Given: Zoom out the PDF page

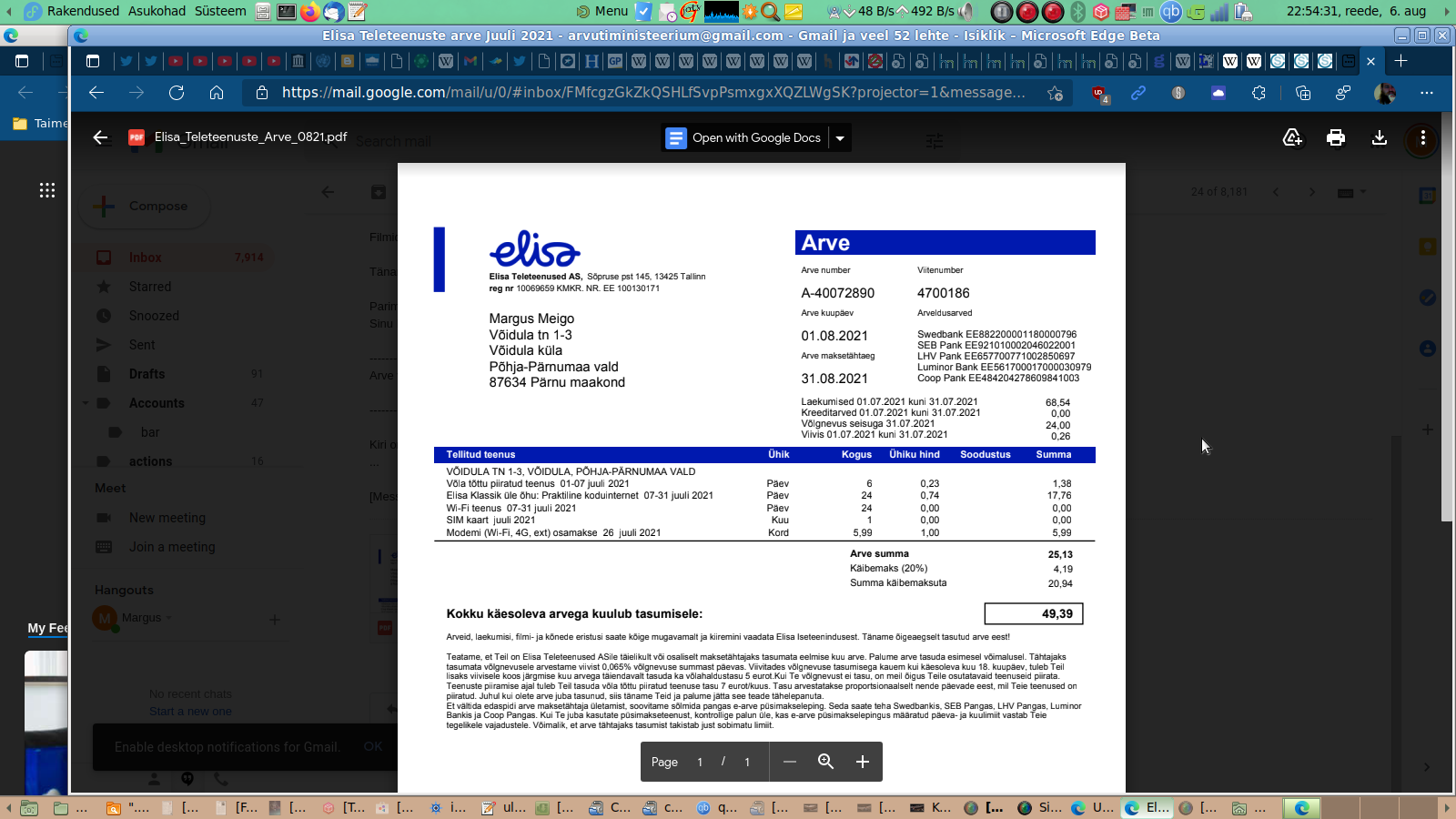Looking at the screenshot, I should [790, 762].
